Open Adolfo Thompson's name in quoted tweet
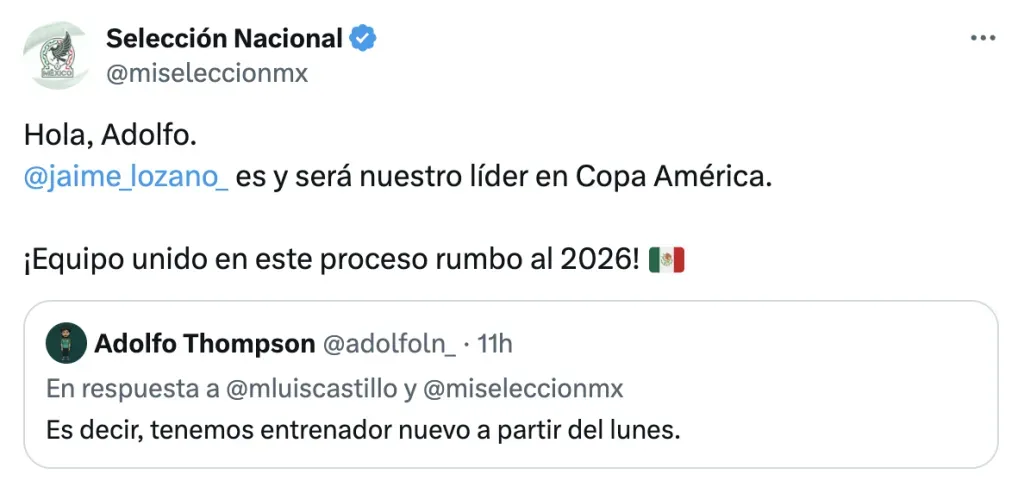Image resolution: width=1024 pixels, height=493 pixels. tap(204, 344)
